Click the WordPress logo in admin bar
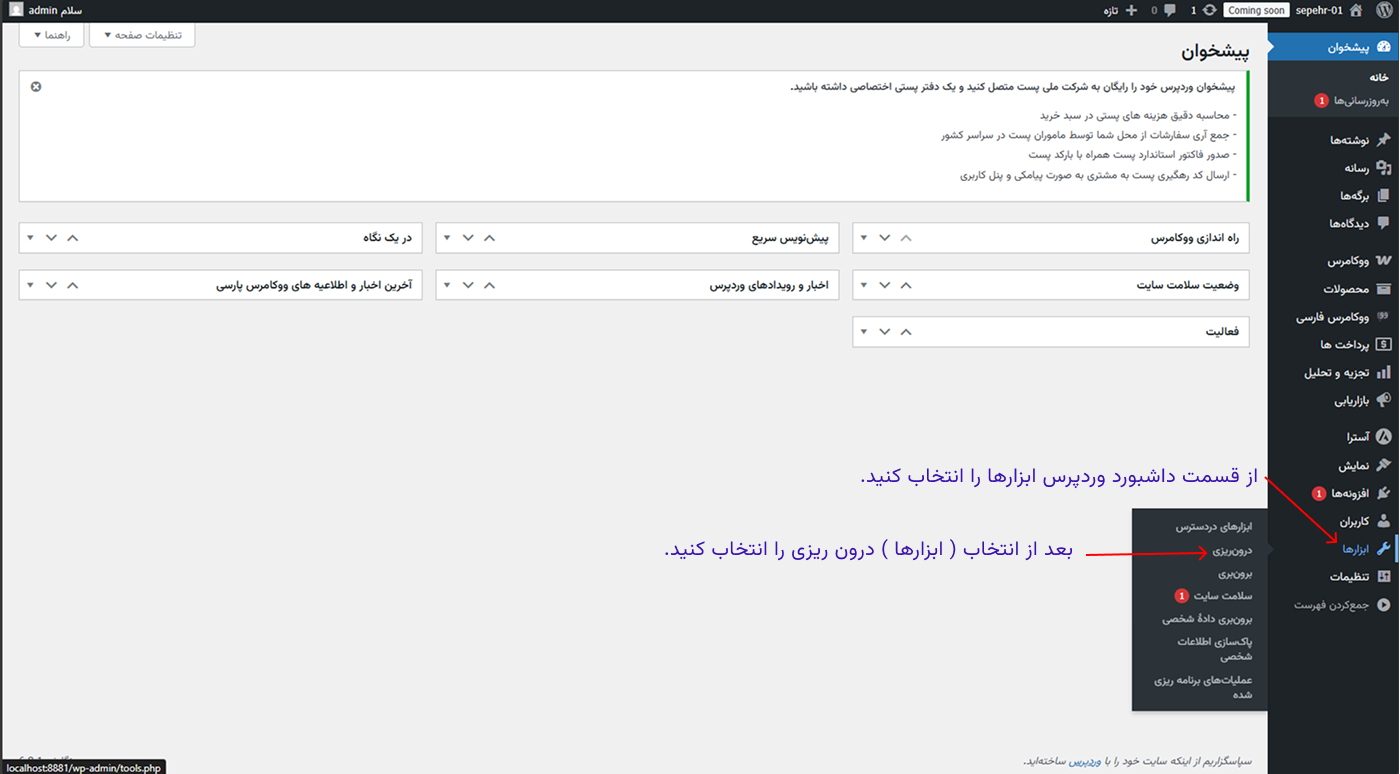The height and width of the screenshot is (774, 1400). pos(1383,10)
